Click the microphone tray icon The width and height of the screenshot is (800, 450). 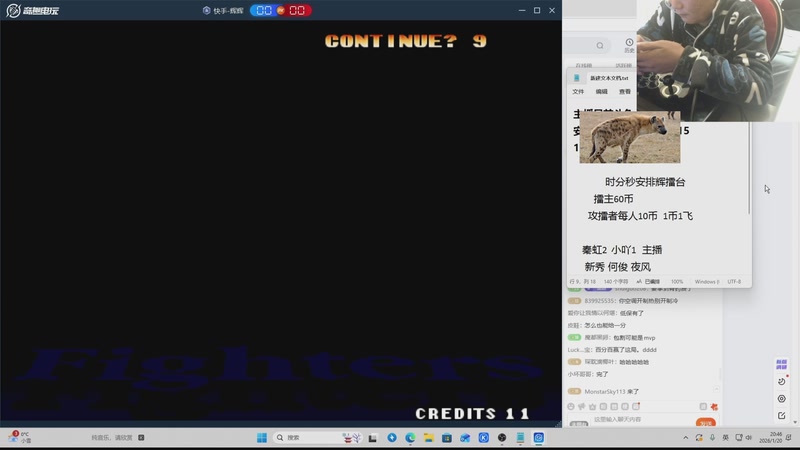click(x=712, y=438)
